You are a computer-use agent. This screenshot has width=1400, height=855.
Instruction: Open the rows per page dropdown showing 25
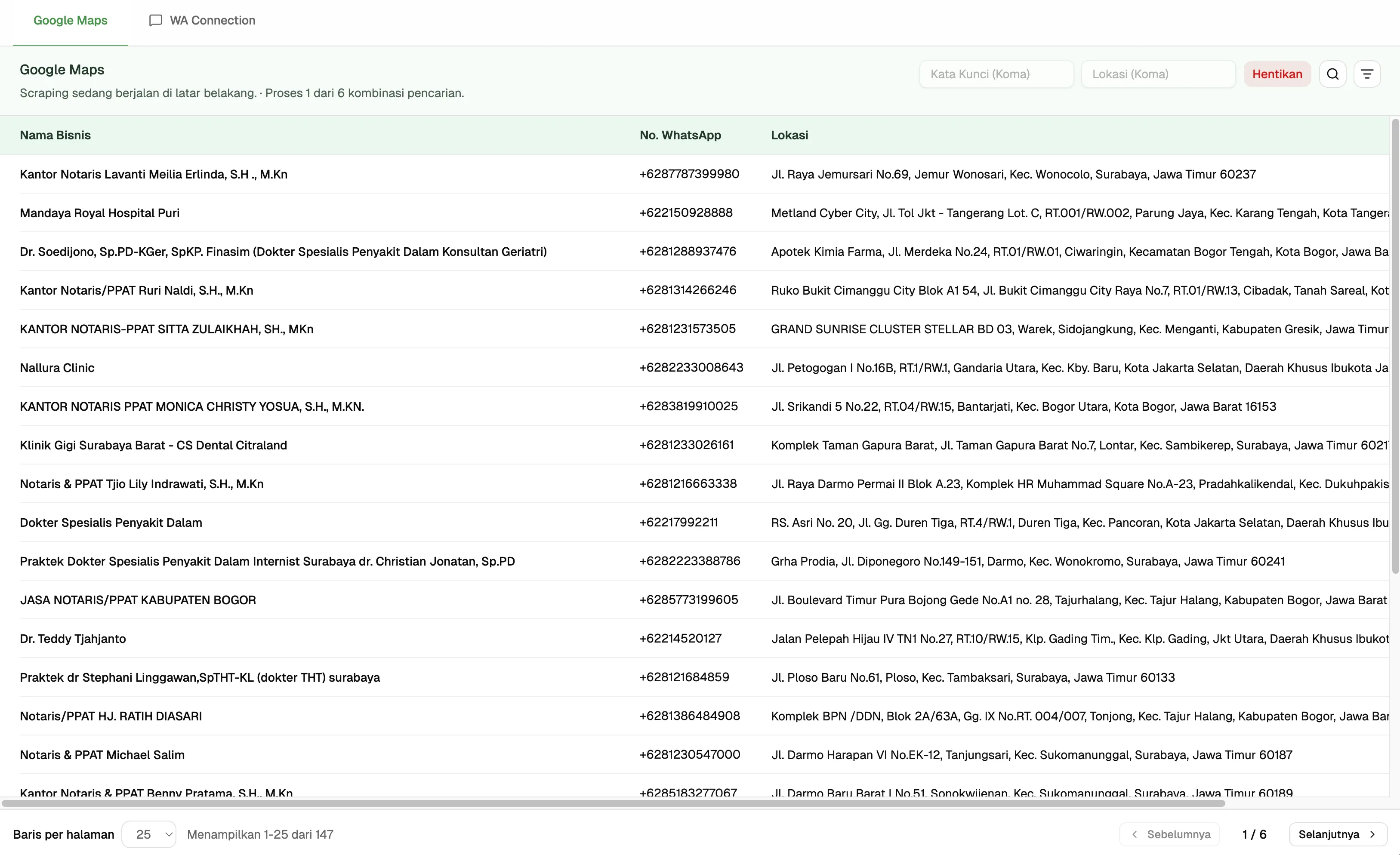coord(149,834)
